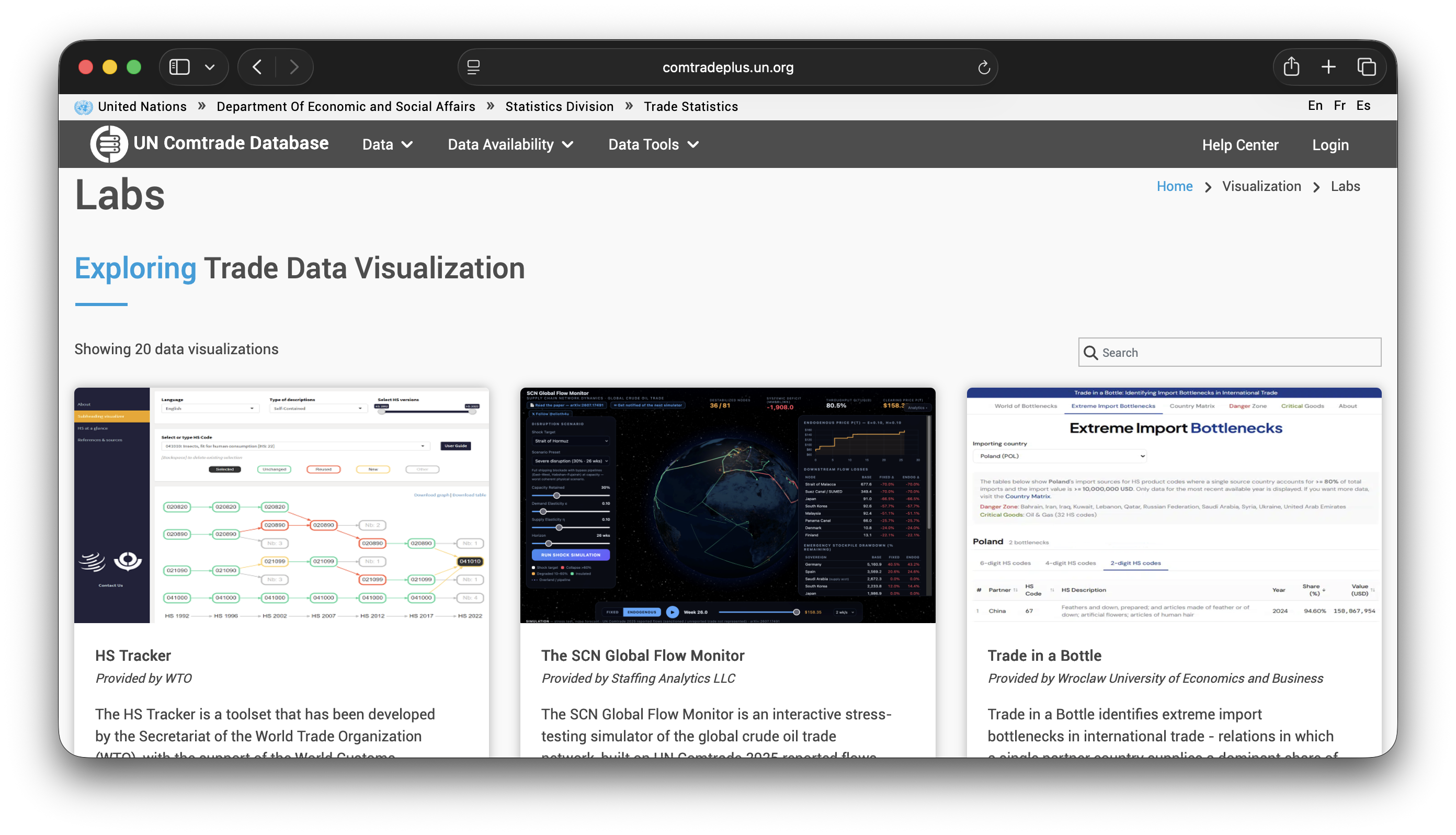Click the Poland (POL) importing country dropdown
1456x835 pixels.
point(1060,456)
